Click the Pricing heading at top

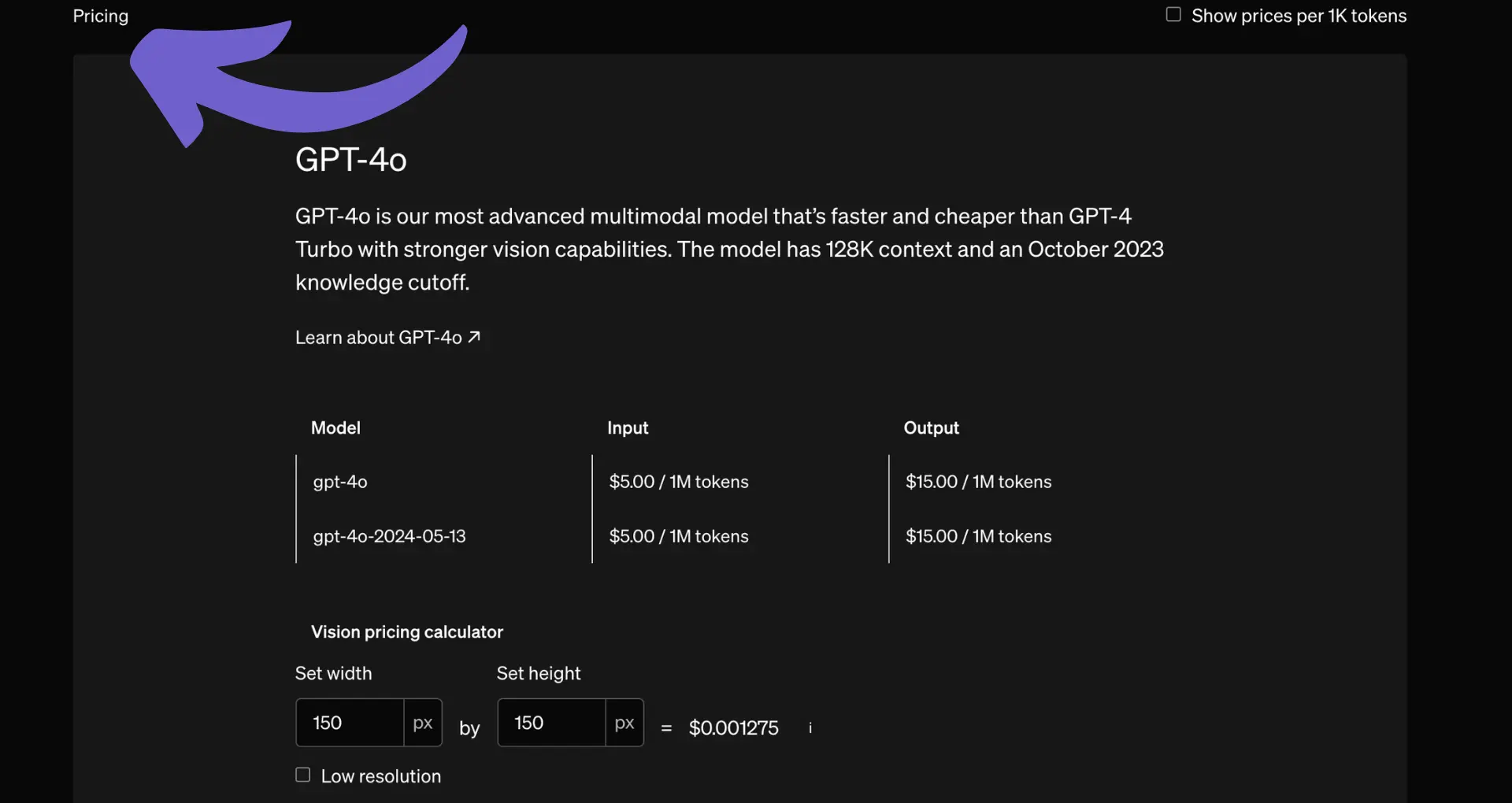click(101, 16)
